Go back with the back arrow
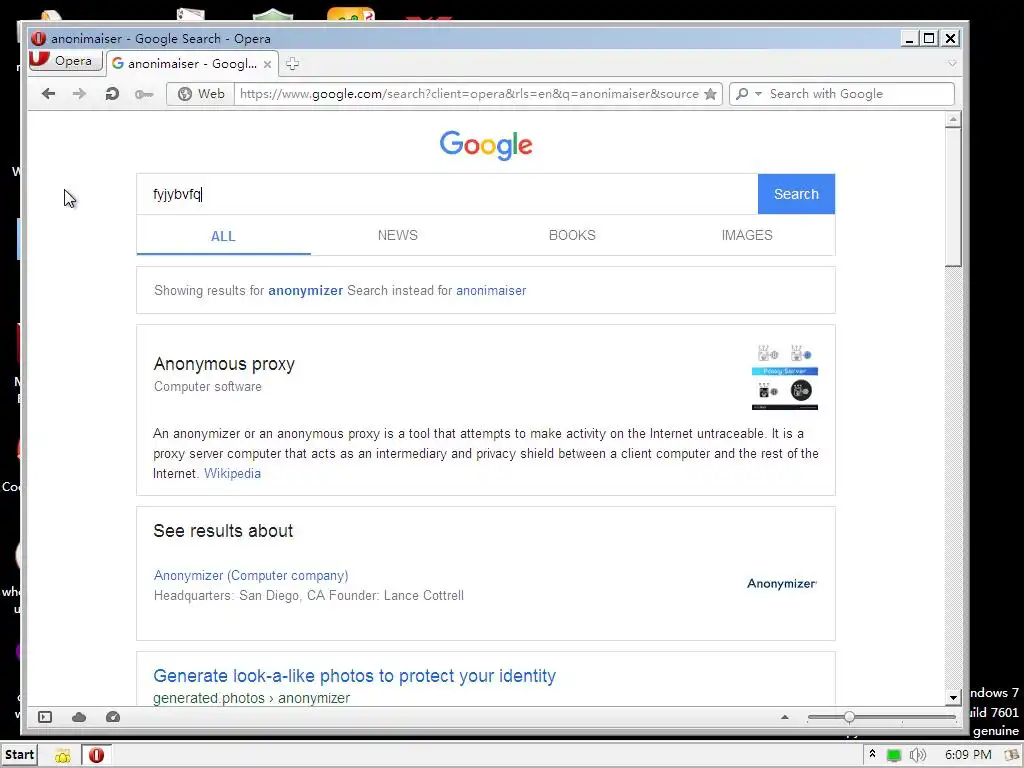 pyautogui.click(x=48, y=94)
